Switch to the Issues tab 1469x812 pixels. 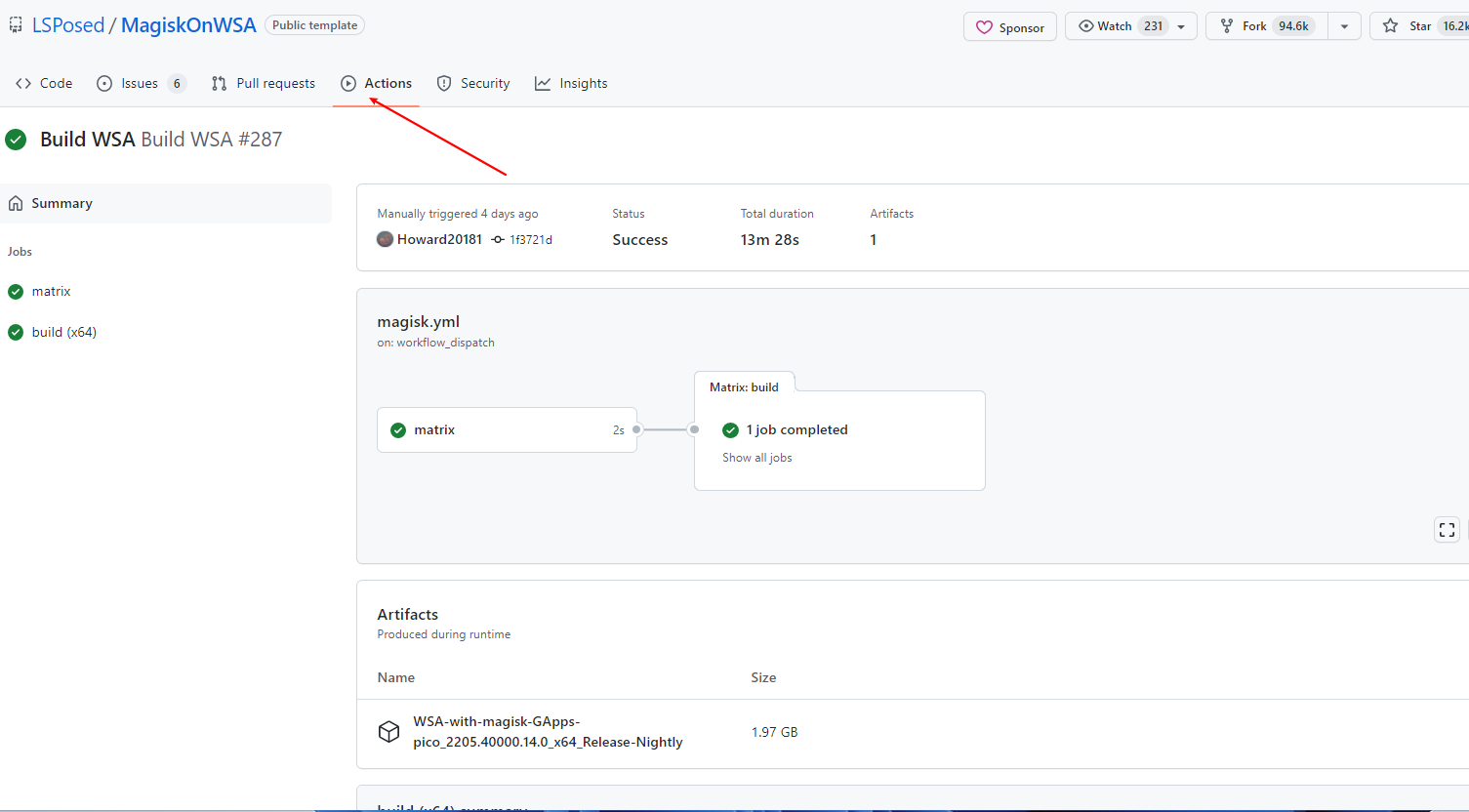(142, 83)
